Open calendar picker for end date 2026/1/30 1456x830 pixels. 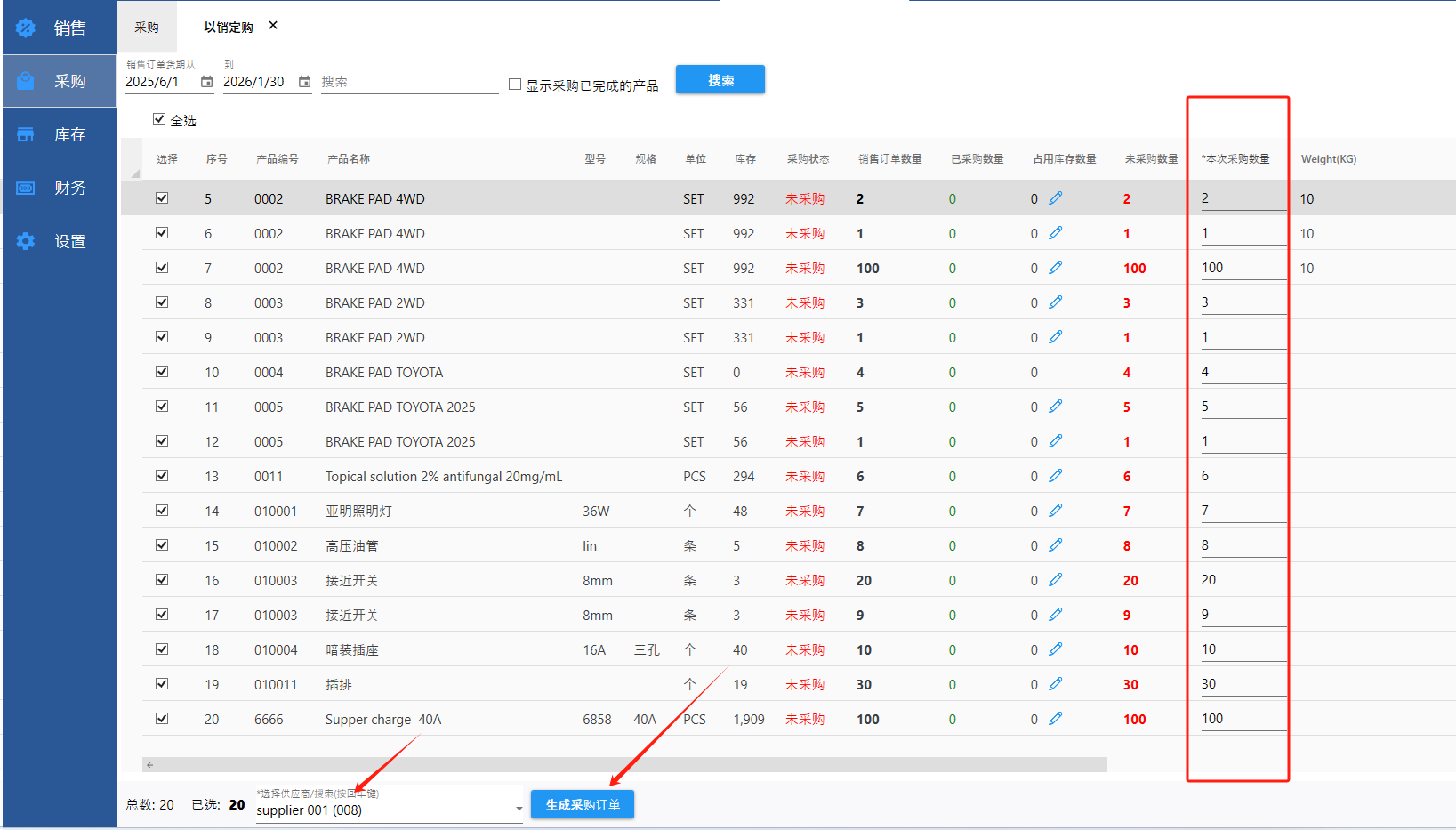point(304,82)
